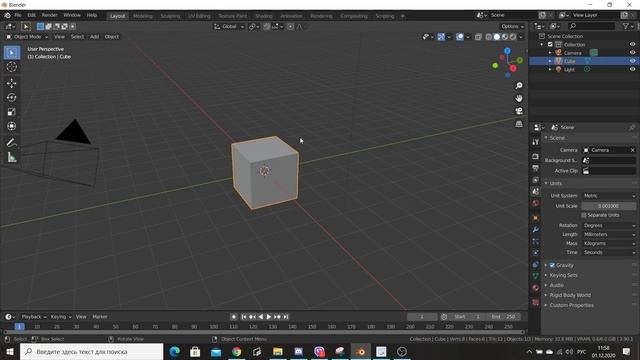The width and height of the screenshot is (640, 360).
Task: Enable the Separate Units checkbox
Action: [x=584, y=215]
